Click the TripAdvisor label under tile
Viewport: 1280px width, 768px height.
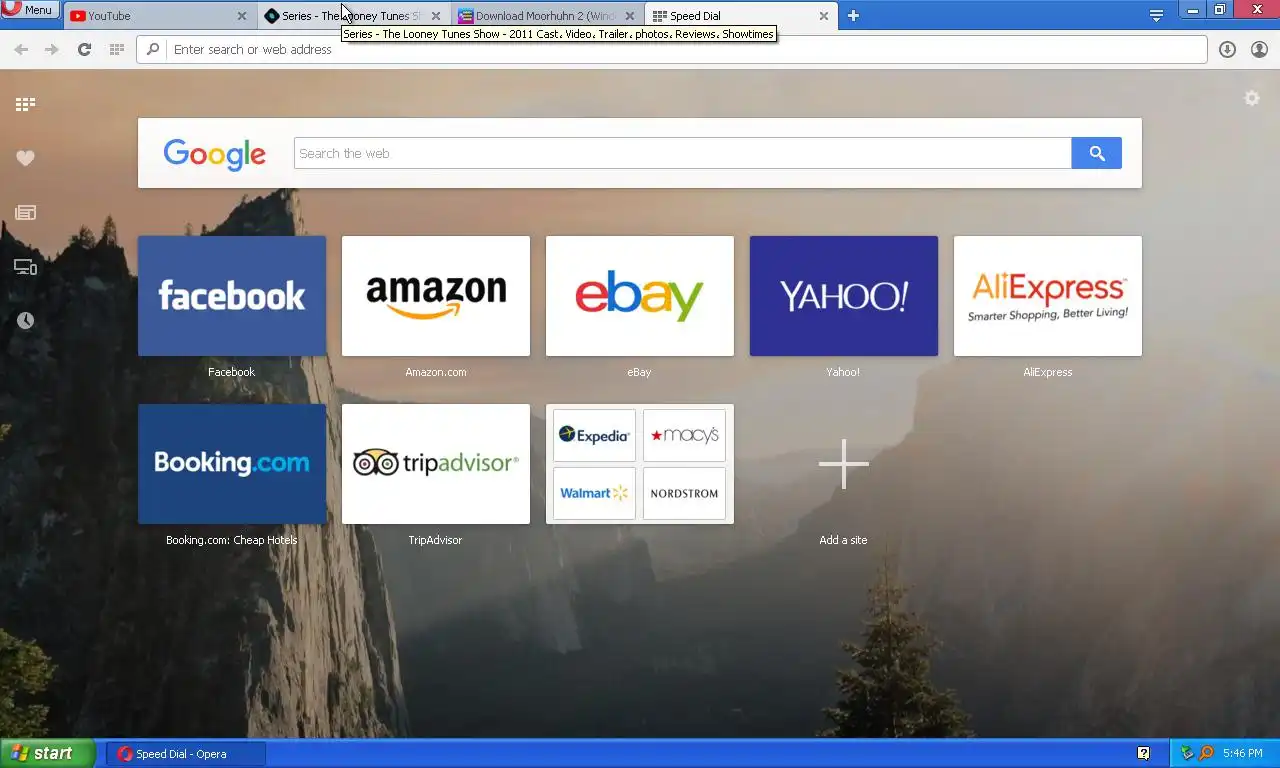tap(436, 540)
